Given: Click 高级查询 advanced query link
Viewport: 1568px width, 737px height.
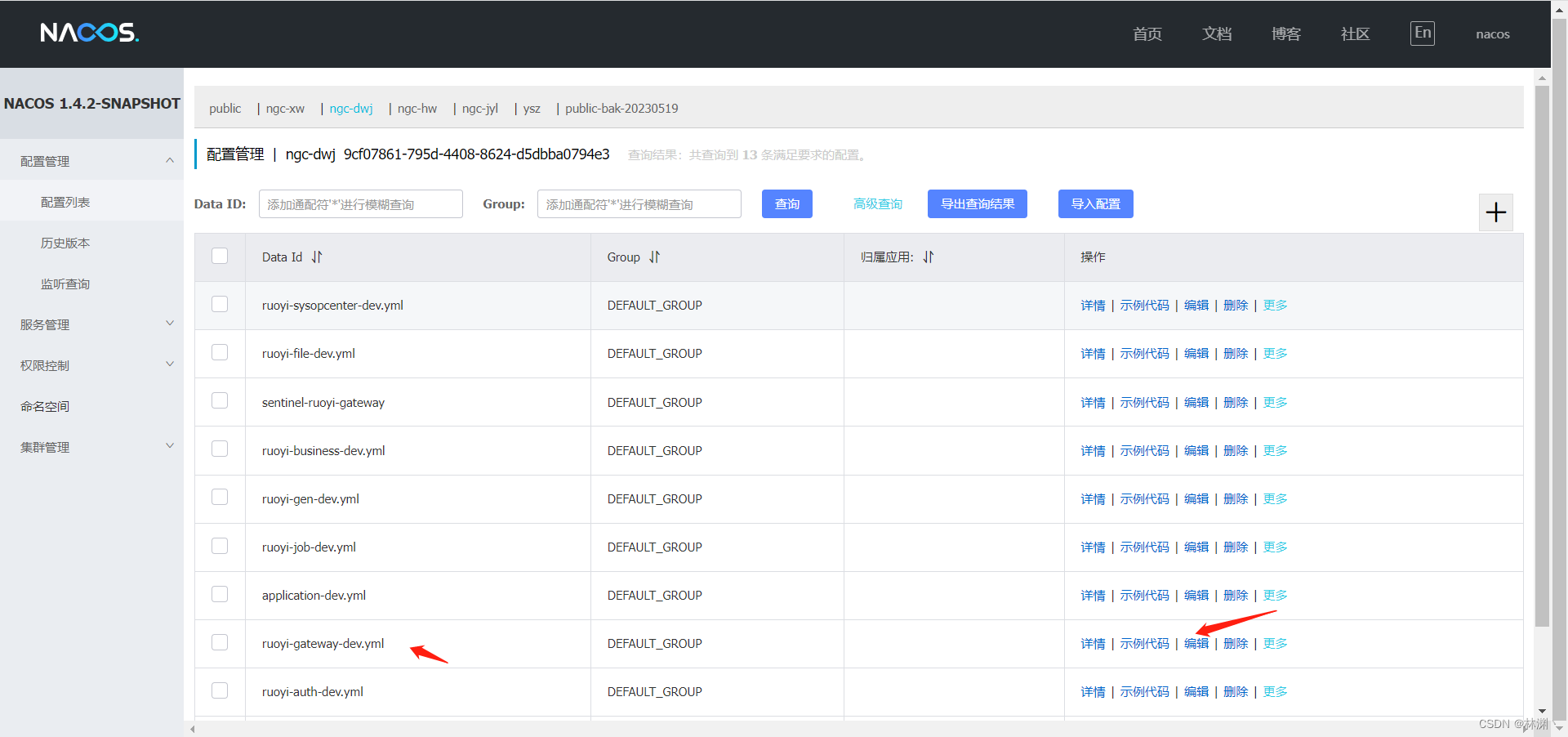Looking at the screenshot, I should tap(878, 203).
